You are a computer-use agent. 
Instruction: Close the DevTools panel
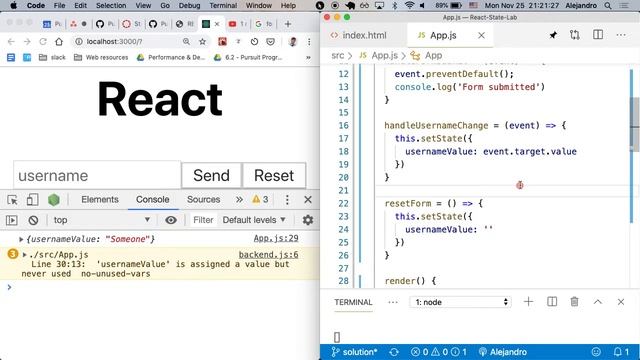(x=308, y=200)
